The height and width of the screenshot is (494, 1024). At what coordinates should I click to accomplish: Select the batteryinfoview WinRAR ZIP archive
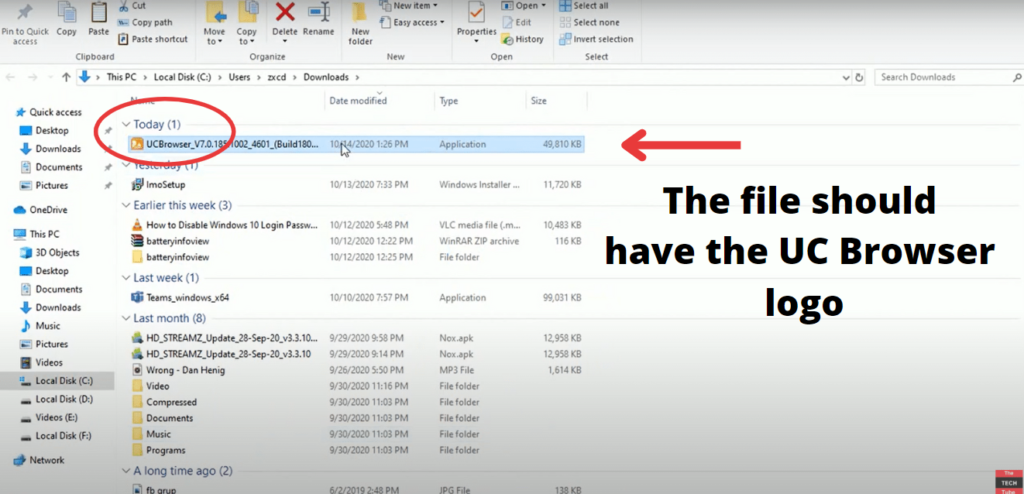(356, 241)
